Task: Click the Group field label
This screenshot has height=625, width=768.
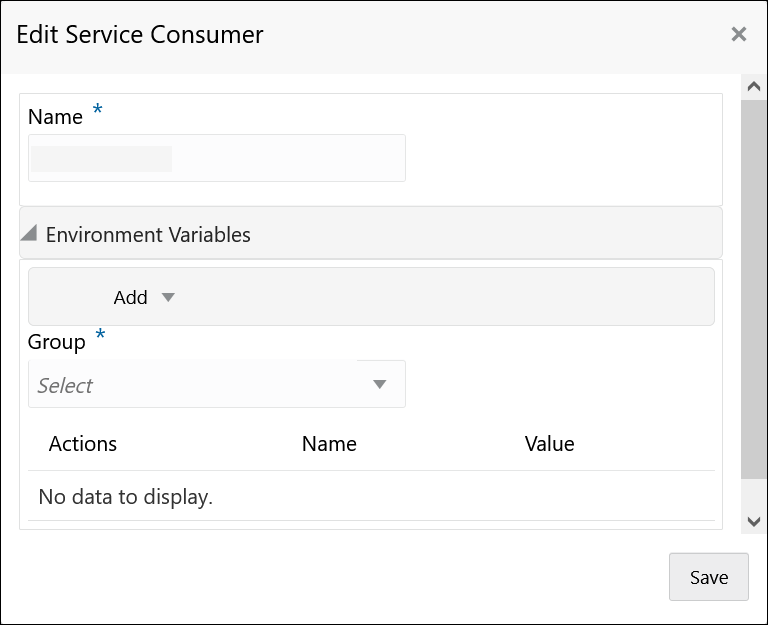Action: pyautogui.click(x=57, y=342)
